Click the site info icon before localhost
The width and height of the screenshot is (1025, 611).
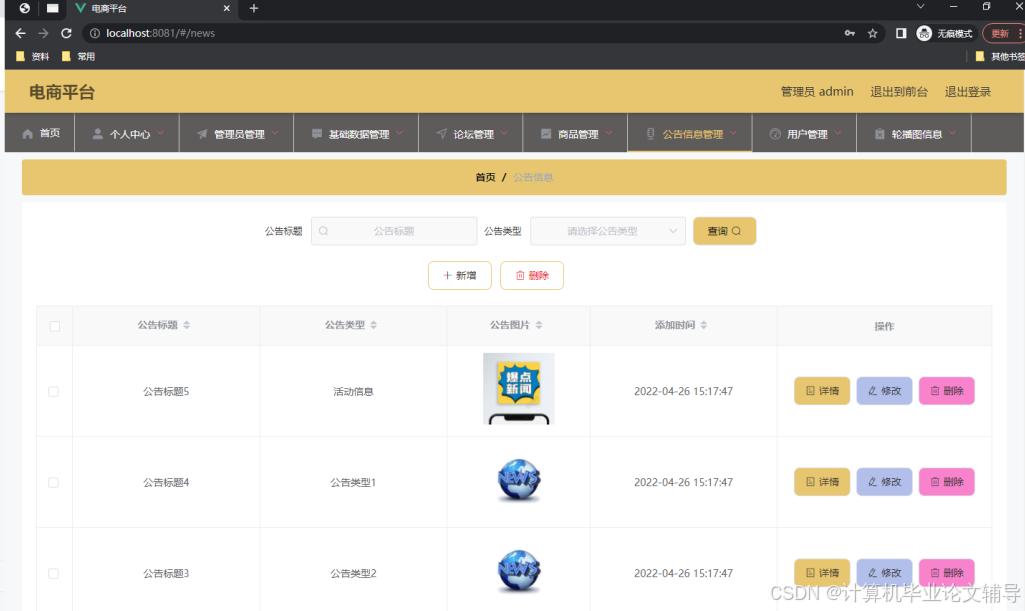[95, 33]
